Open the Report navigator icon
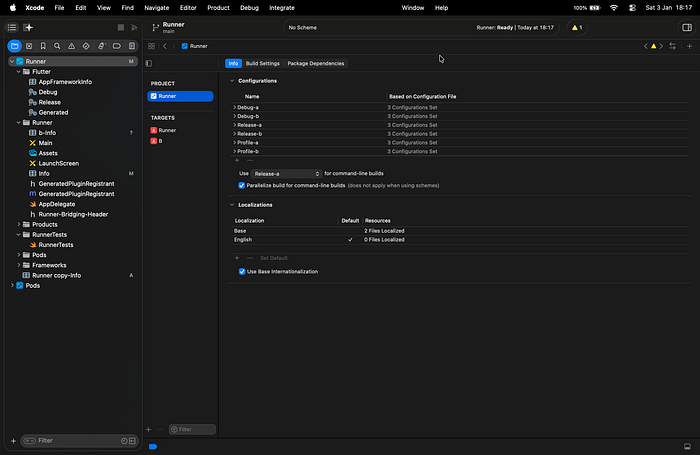 coord(132,46)
